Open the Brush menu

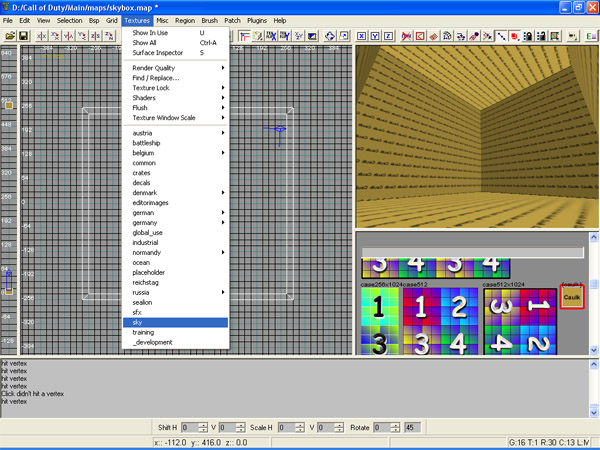pos(209,20)
